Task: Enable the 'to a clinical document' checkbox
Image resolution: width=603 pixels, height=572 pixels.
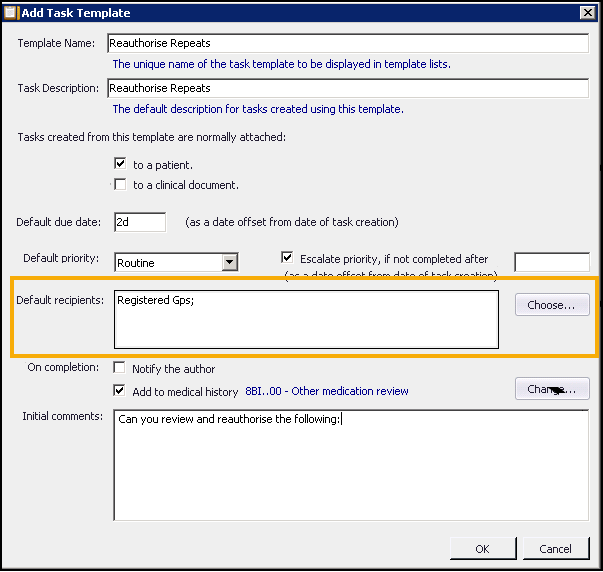Action: click(x=121, y=184)
